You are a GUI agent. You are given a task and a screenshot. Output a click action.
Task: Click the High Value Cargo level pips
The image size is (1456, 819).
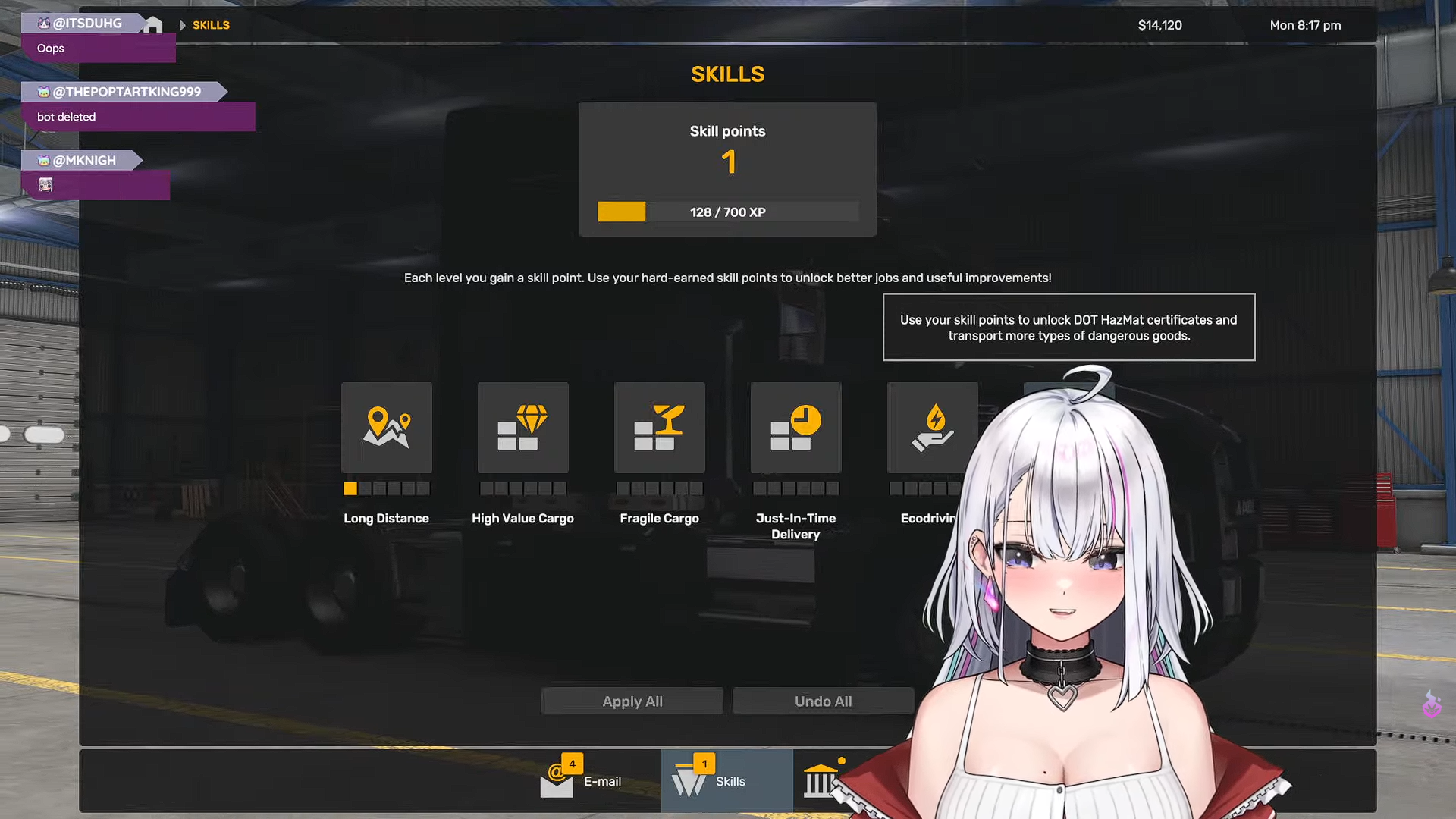pos(523,489)
